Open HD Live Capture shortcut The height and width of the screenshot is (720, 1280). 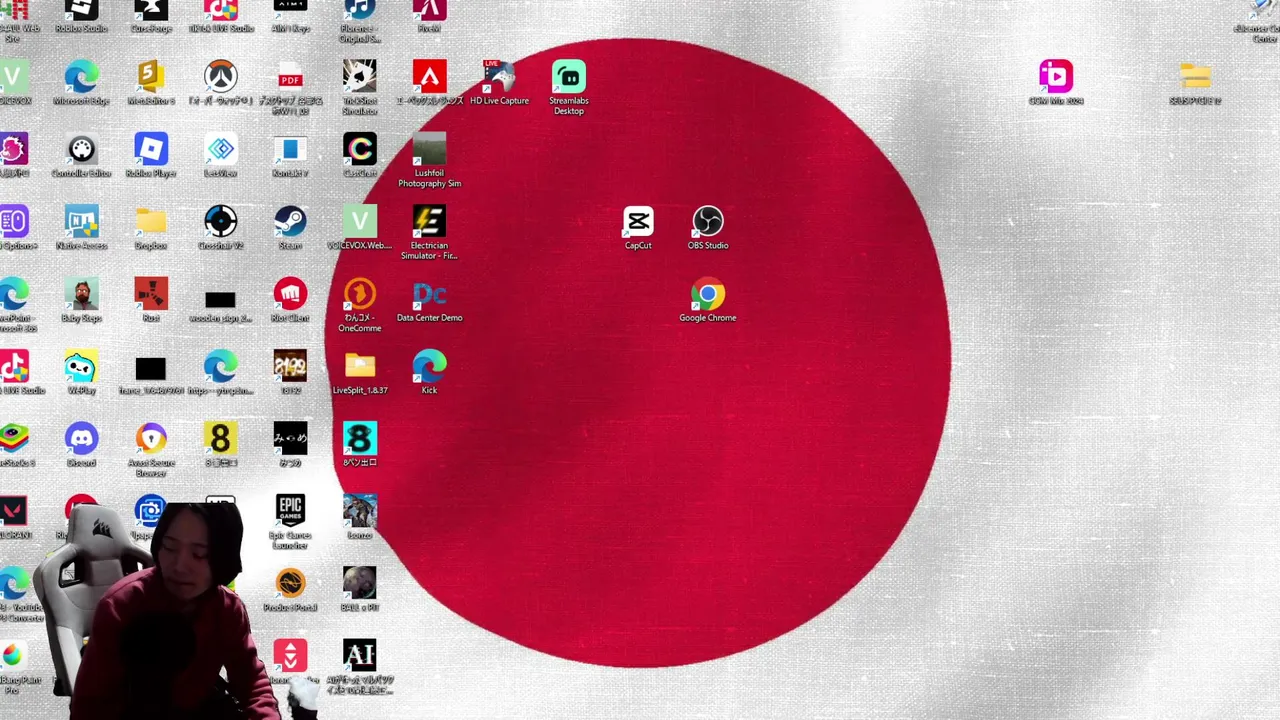click(x=499, y=77)
